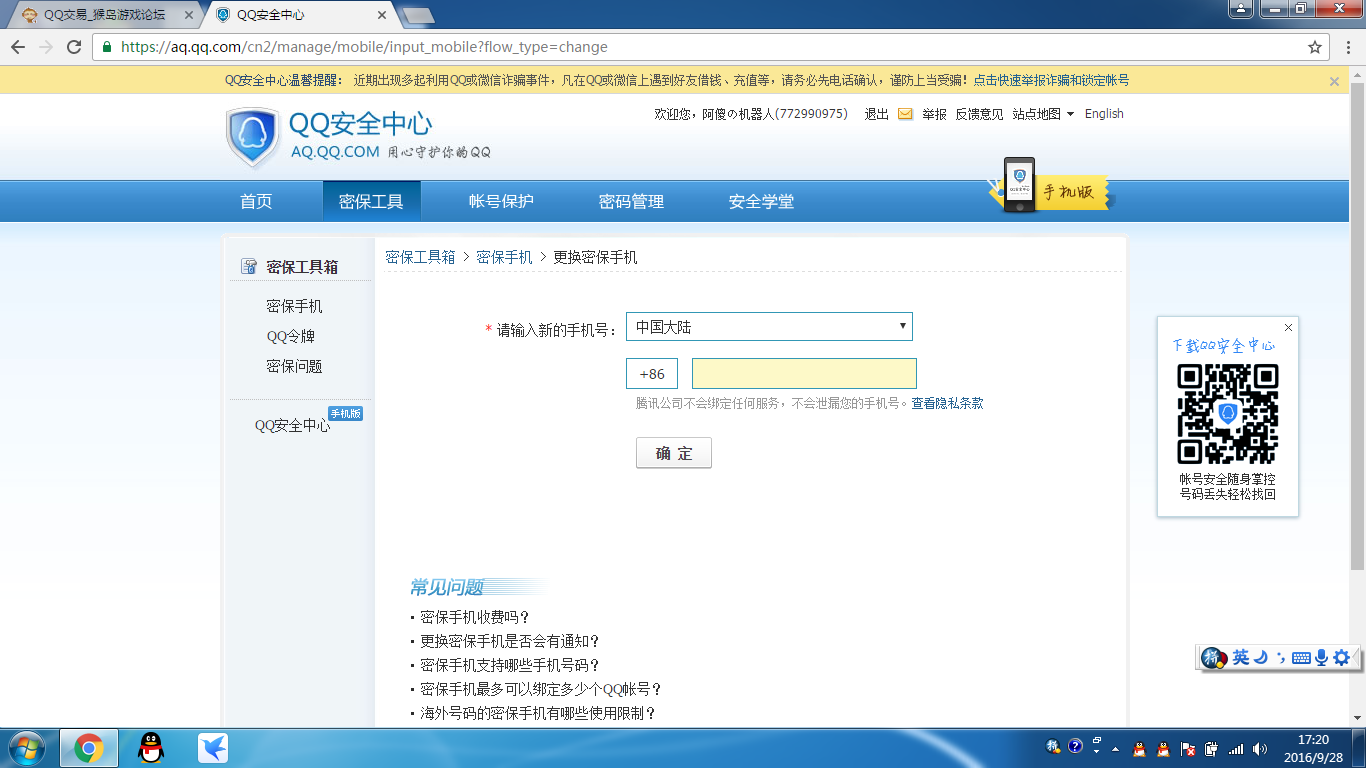The height and width of the screenshot is (768, 1366).
Task: Click Chrome back arrow
Action: point(18,47)
